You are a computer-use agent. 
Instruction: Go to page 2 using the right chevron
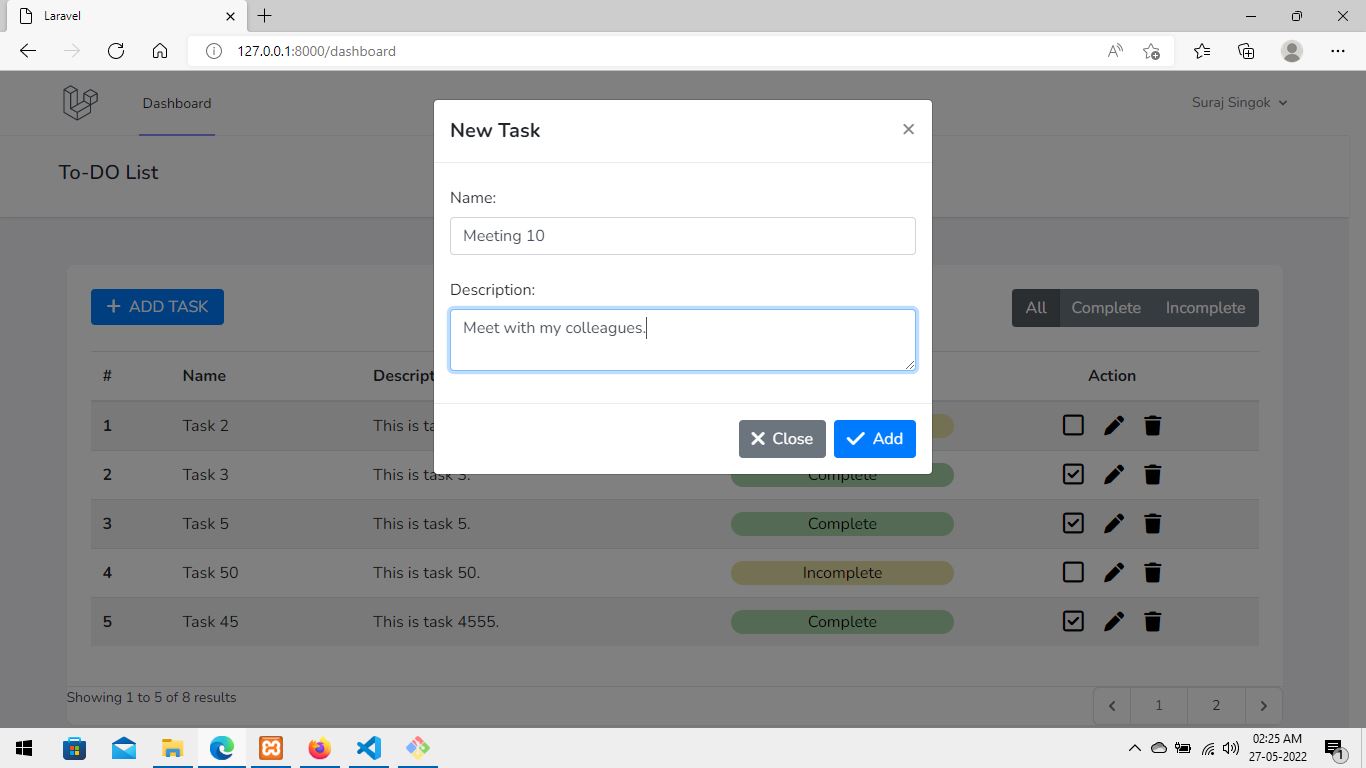tap(1263, 705)
